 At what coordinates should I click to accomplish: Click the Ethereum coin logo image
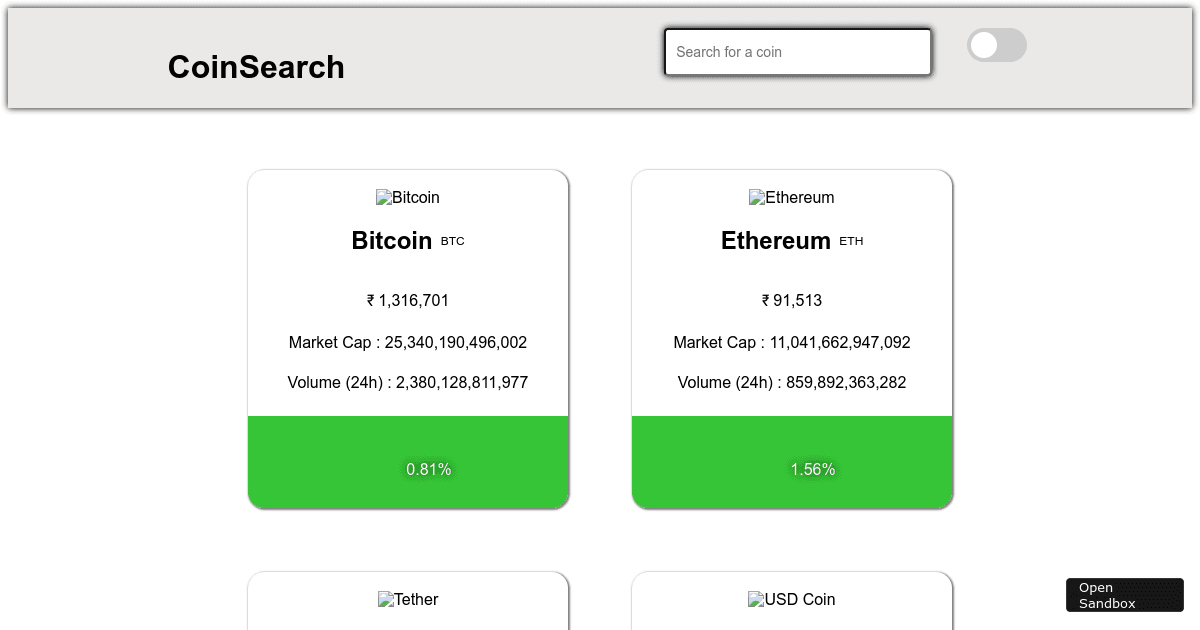pos(791,197)
